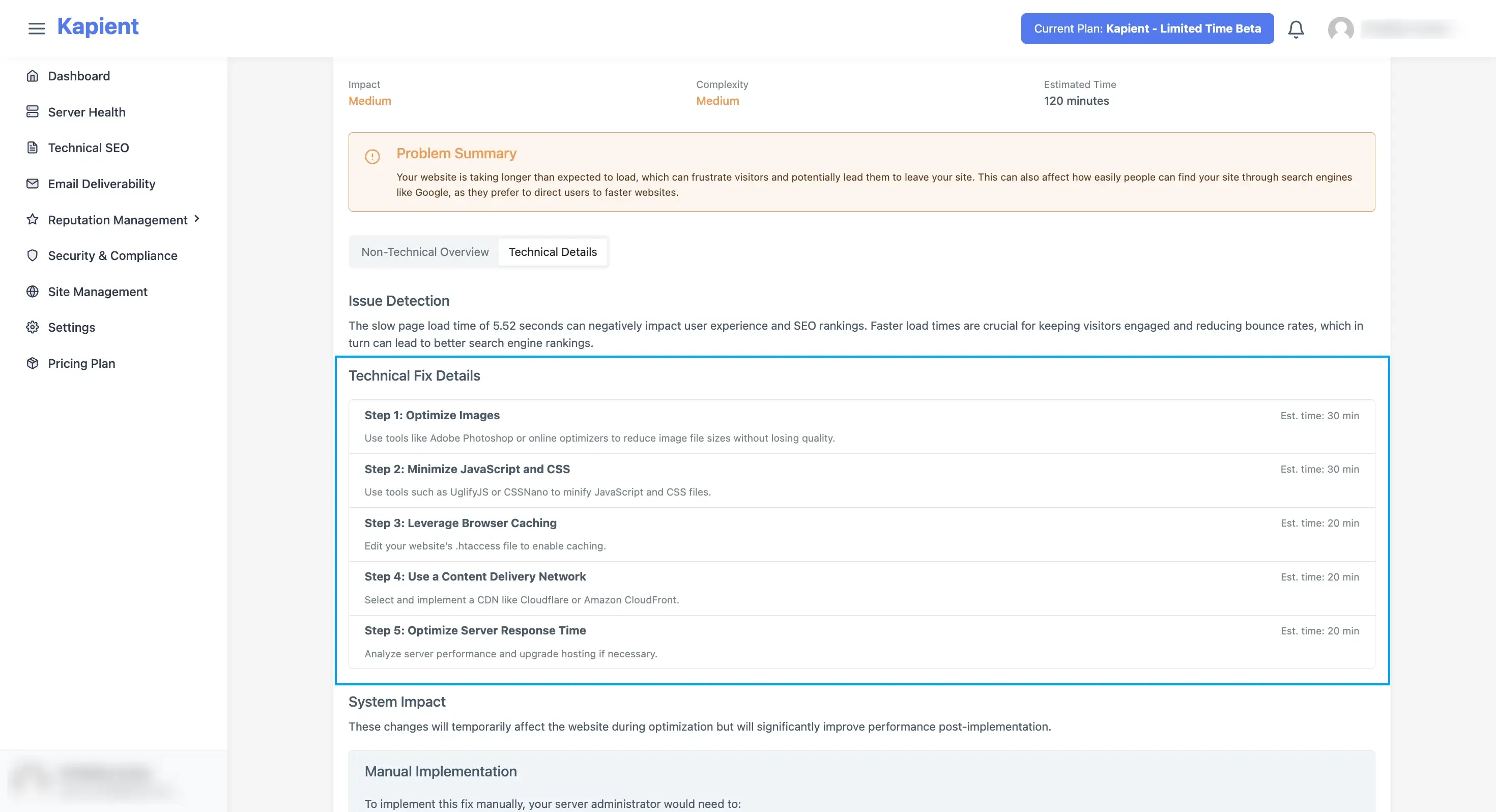
Task: Select the Technical Details tab
Action: 552,251
